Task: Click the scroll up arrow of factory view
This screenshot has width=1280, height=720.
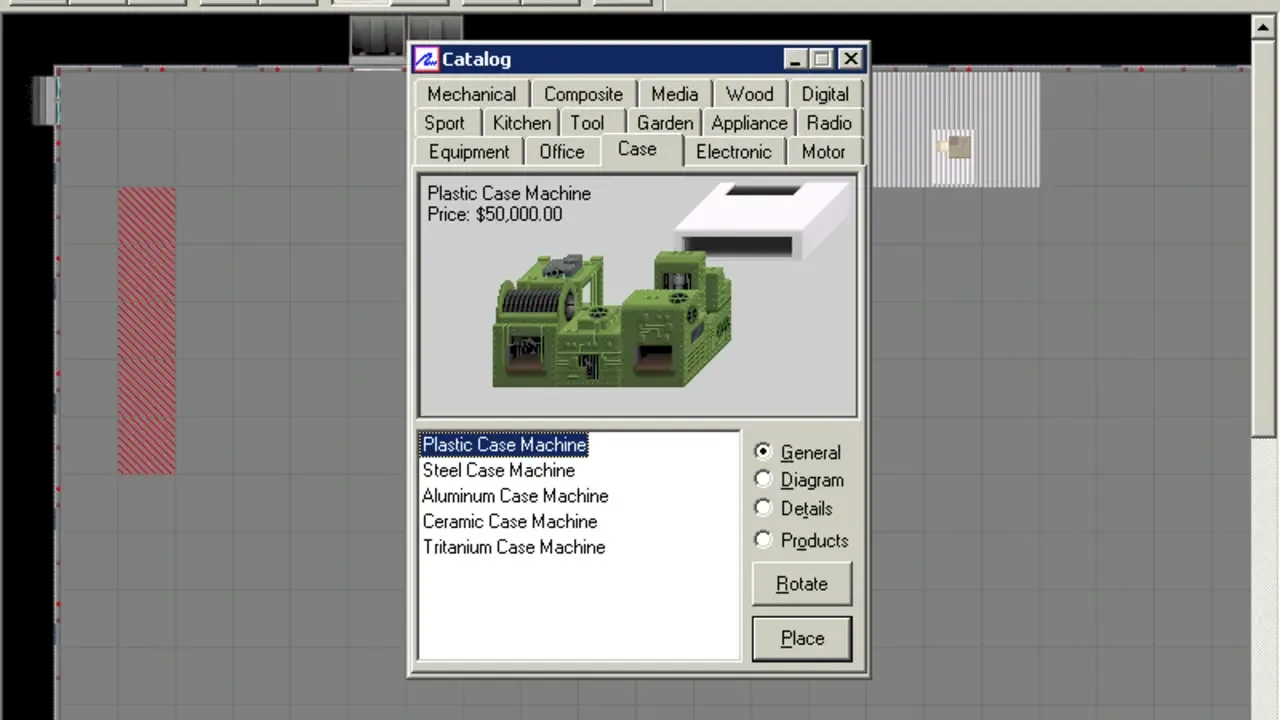Action: [1263, 27]
